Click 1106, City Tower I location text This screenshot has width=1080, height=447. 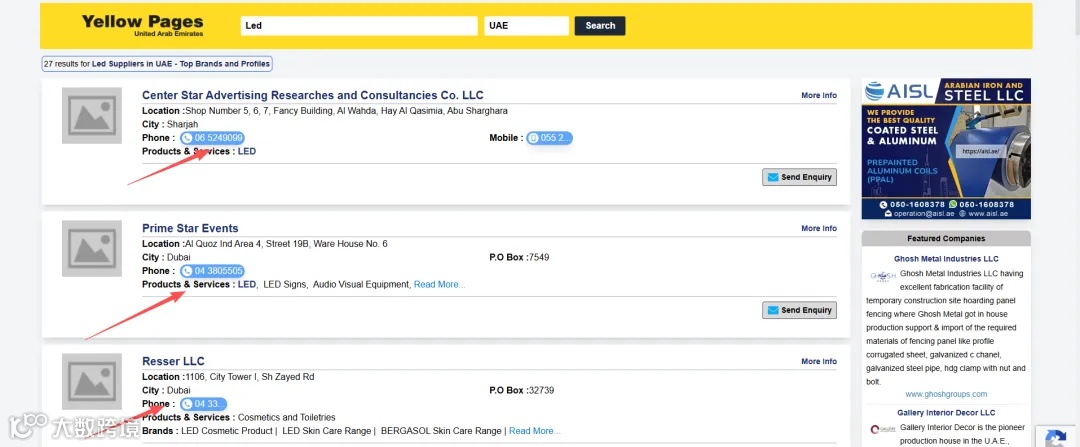pyautogui.click(x=250, y=377)
